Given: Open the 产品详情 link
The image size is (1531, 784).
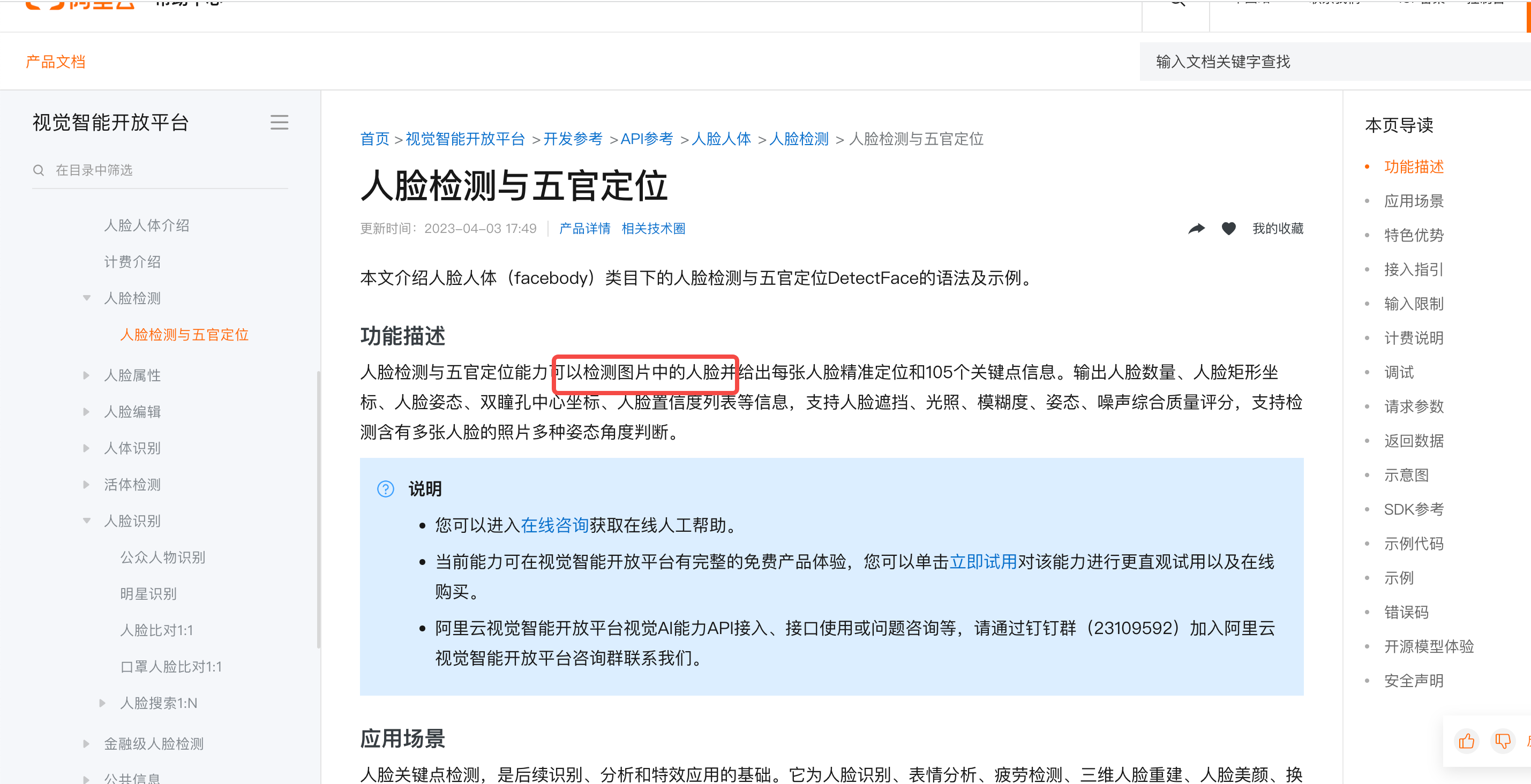Looking at the screenshot, I should point(584,229).
